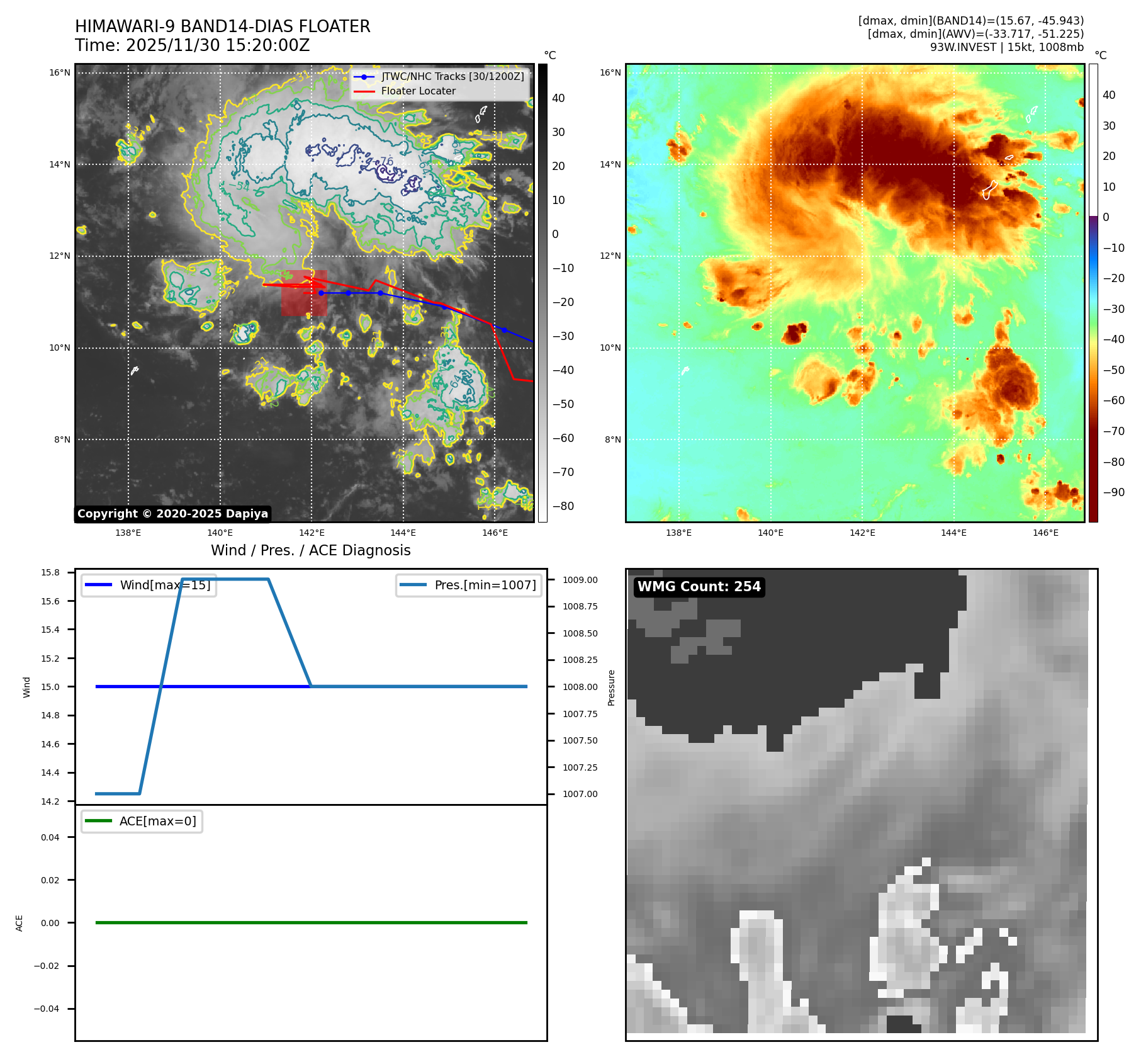Viewport: 1141px width, 1064px height.
Task: Click the Copyright 2020-2025 Dapiya label
Action: (x=172, y=514)
